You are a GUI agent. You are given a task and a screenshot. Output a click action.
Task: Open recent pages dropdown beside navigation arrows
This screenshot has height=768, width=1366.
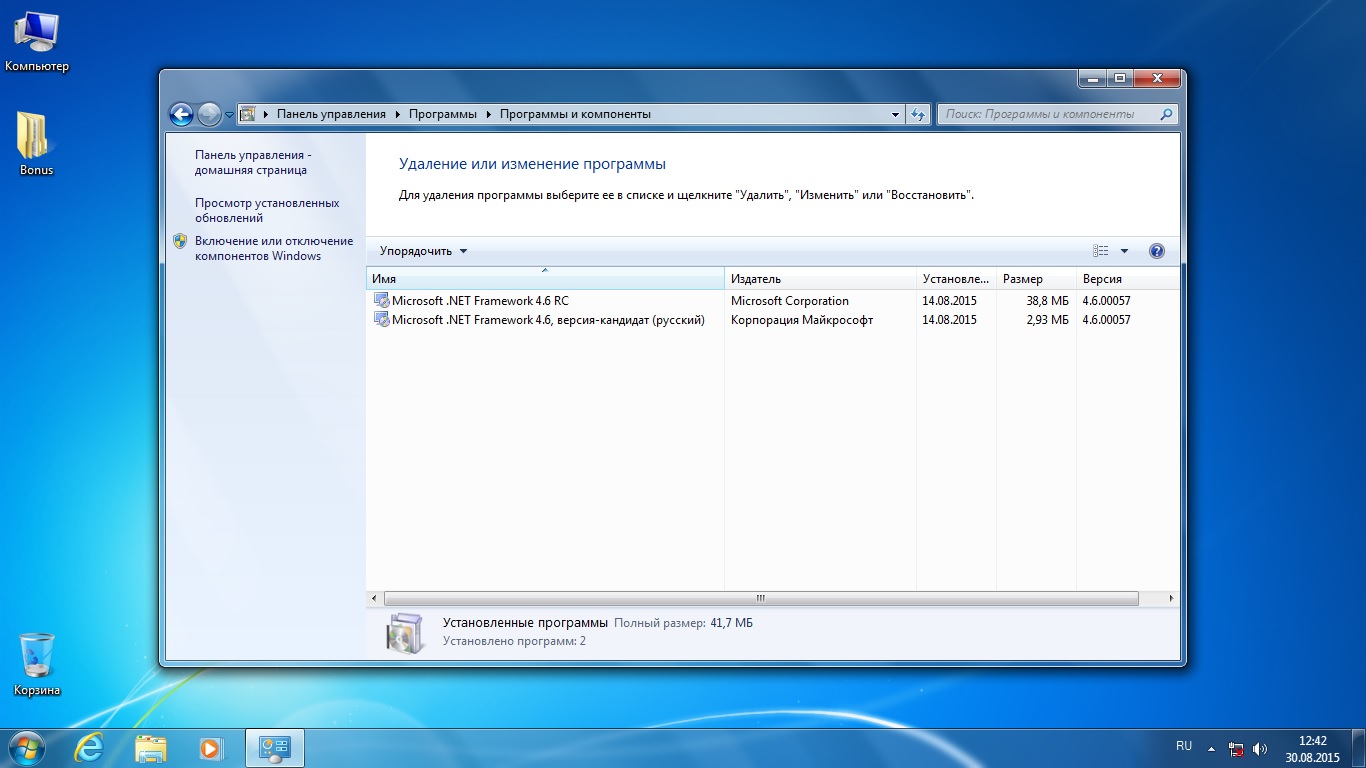click(229, 115)
